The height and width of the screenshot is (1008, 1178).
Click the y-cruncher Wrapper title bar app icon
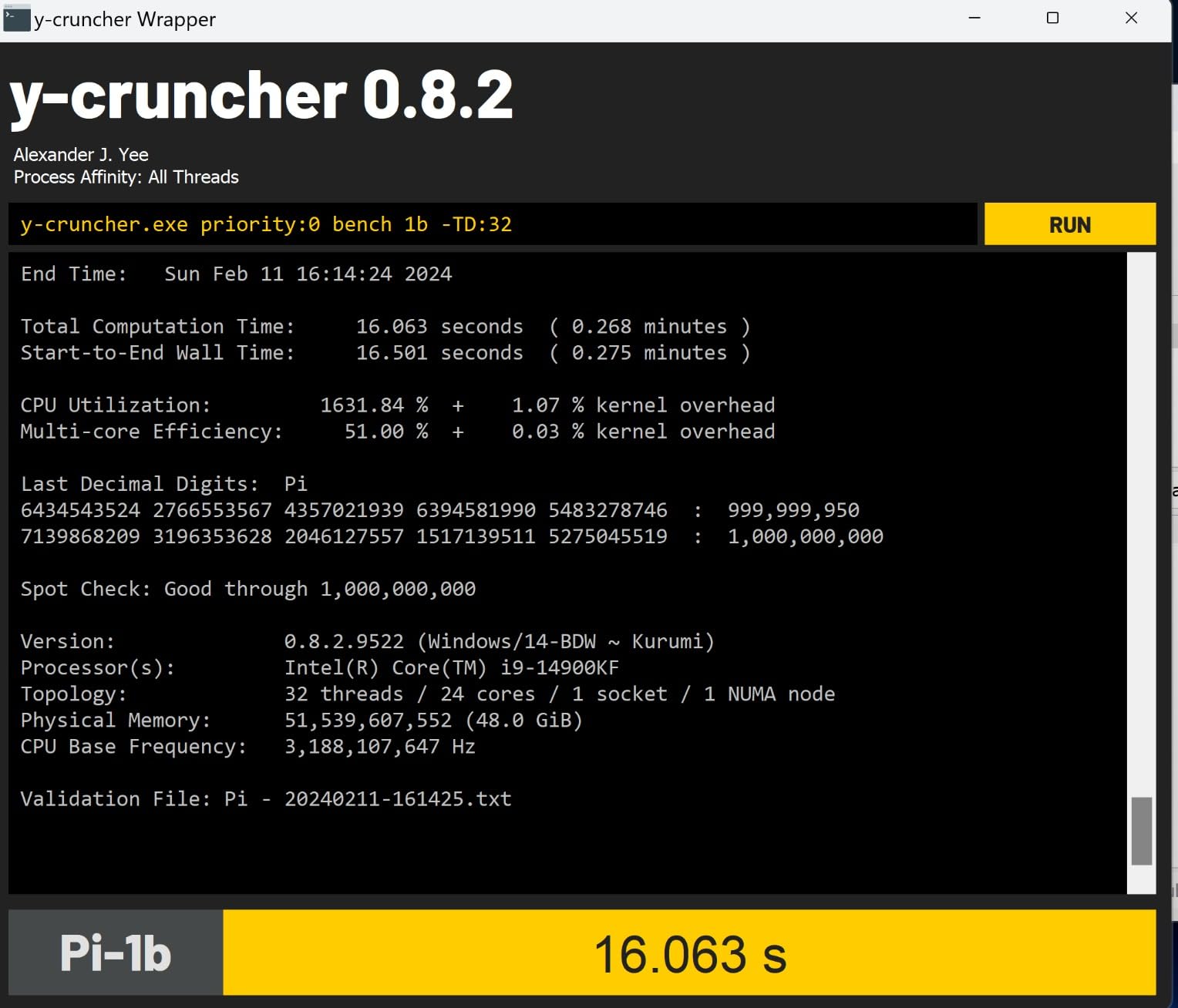click(16, 18)
